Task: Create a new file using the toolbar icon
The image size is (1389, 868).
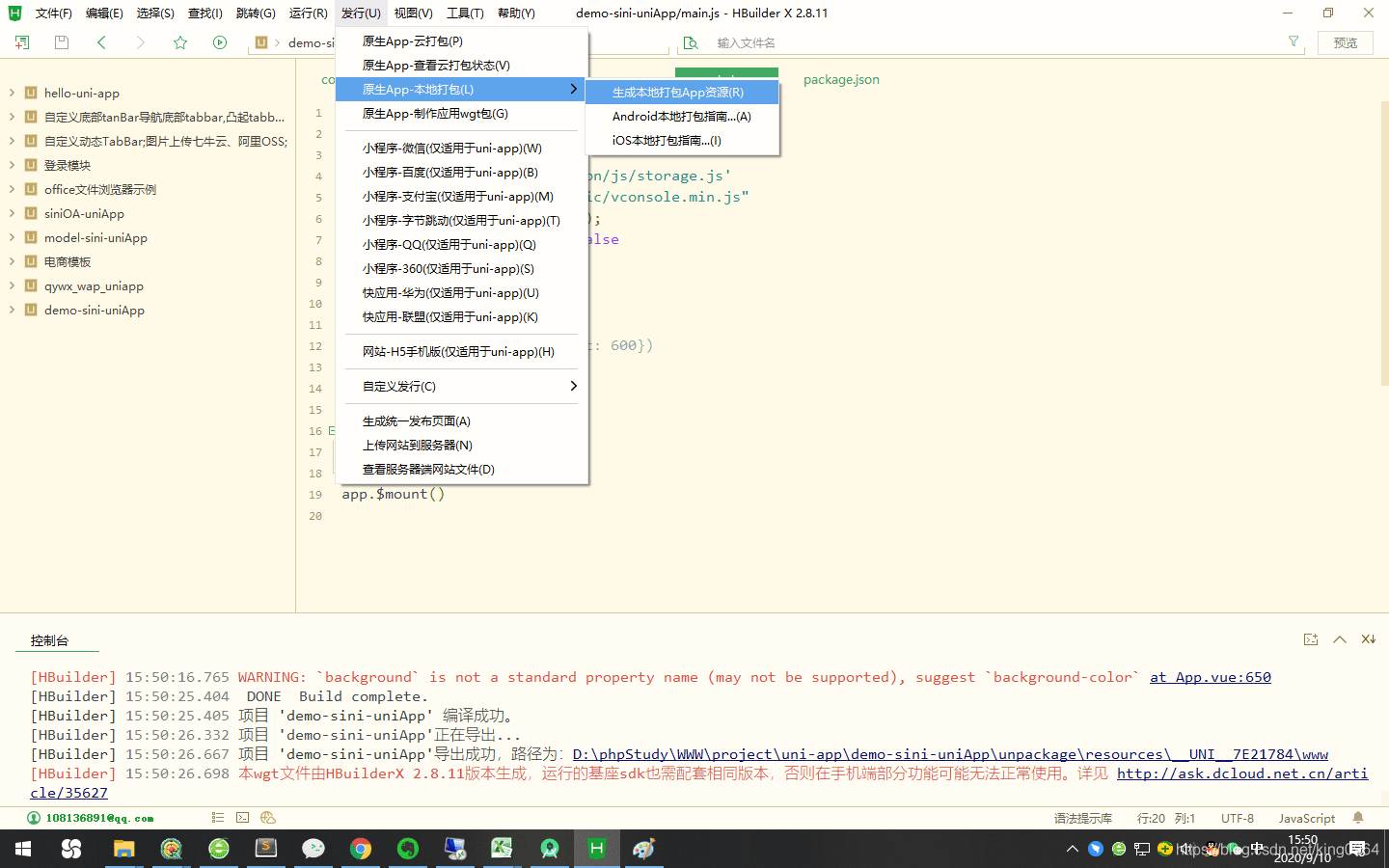Action: click(x=21, y=42)
